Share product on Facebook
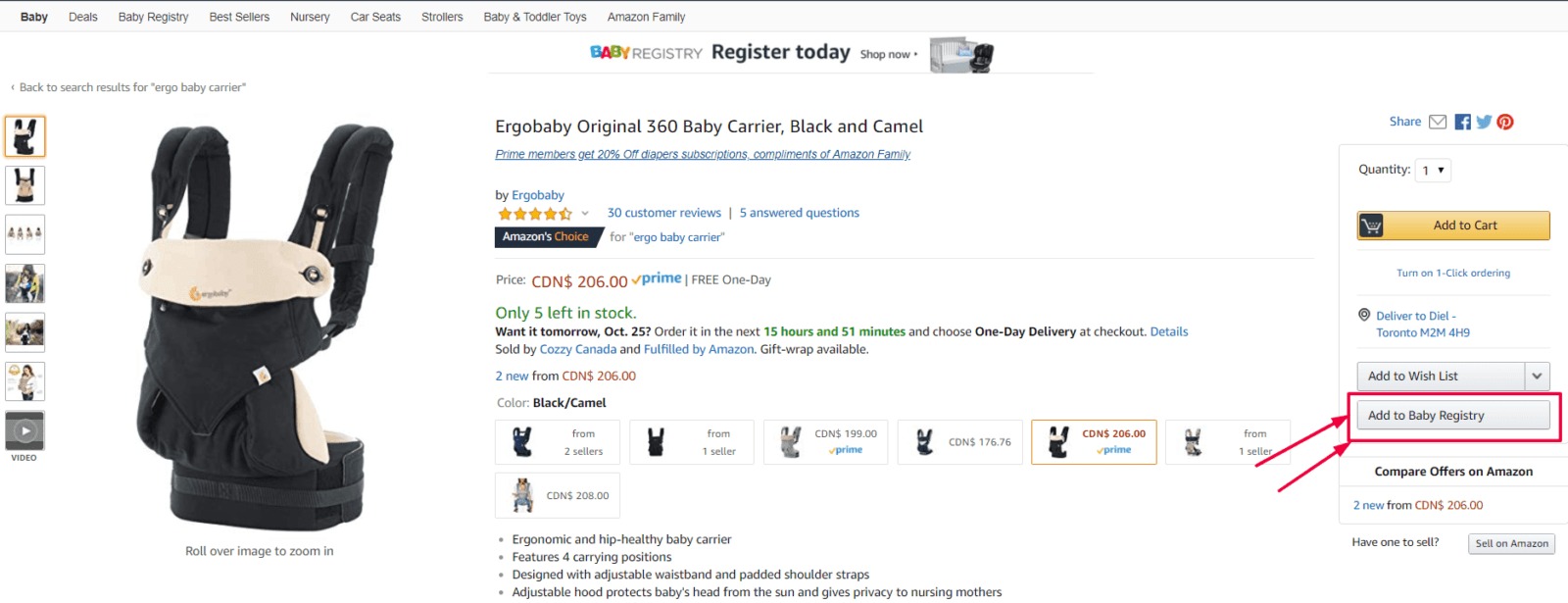This screenshot has height=603, width=1568. tap(1462, 122)
